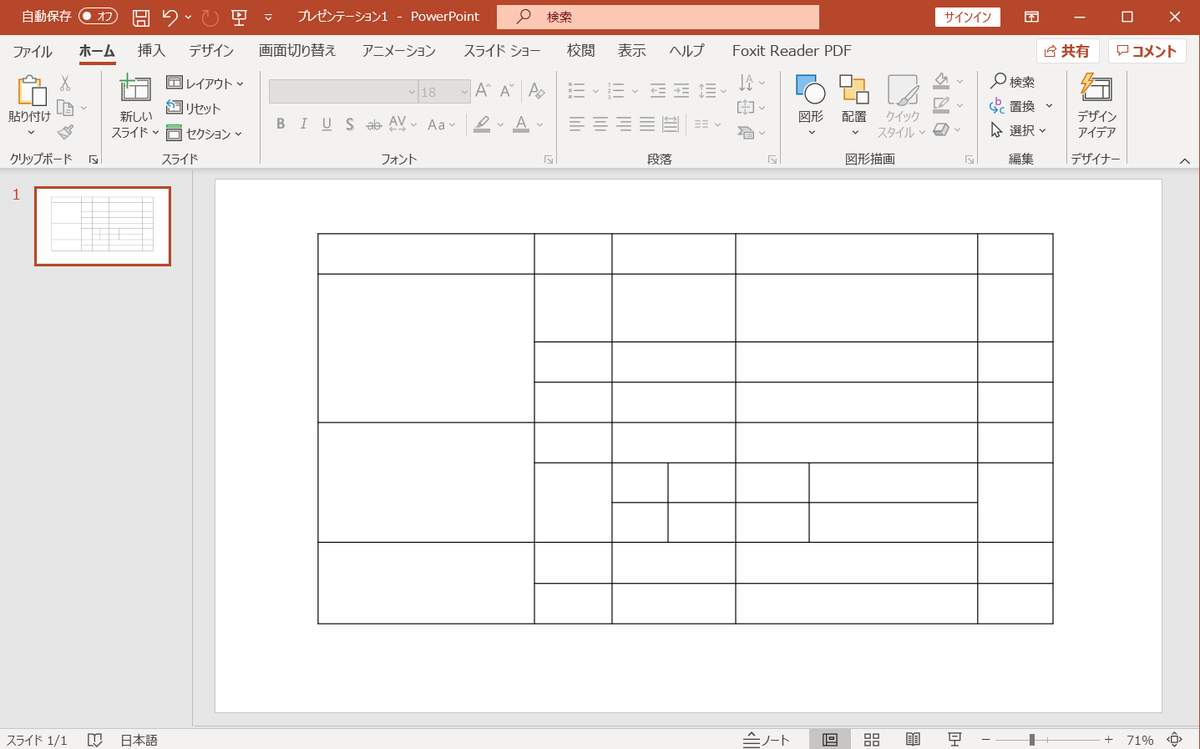This screenshot has width=1200, height=749.
Task: Toggle AutoSave switch
Action: pos(98,17)
